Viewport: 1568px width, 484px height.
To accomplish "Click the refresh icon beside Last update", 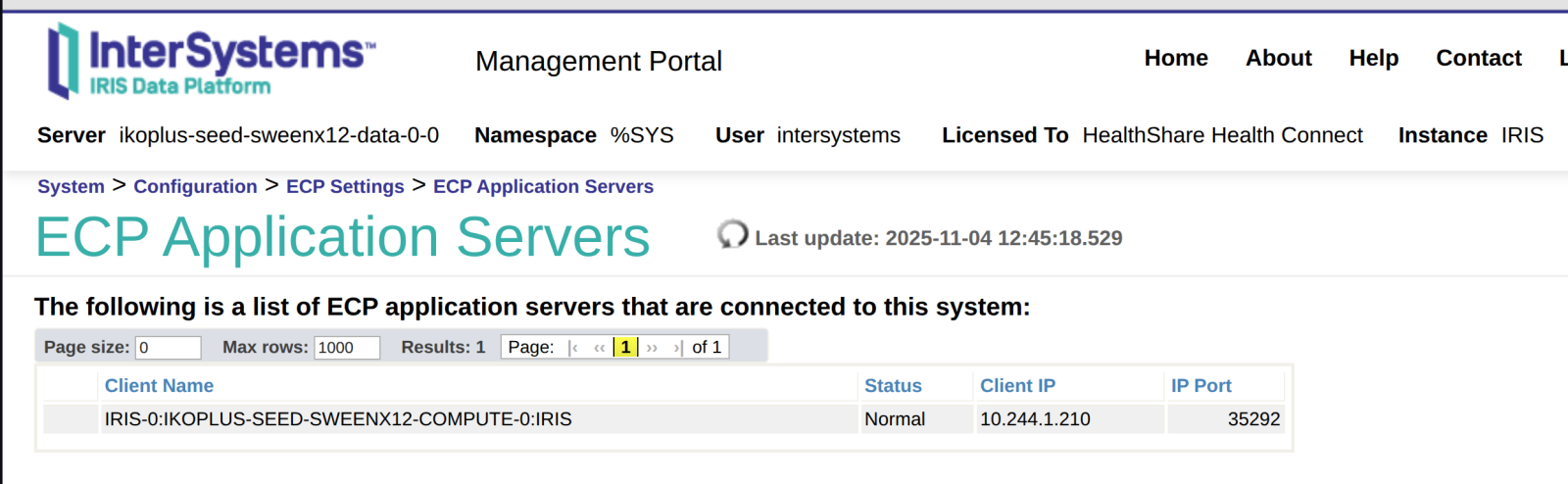I will [x=731, y=235].
